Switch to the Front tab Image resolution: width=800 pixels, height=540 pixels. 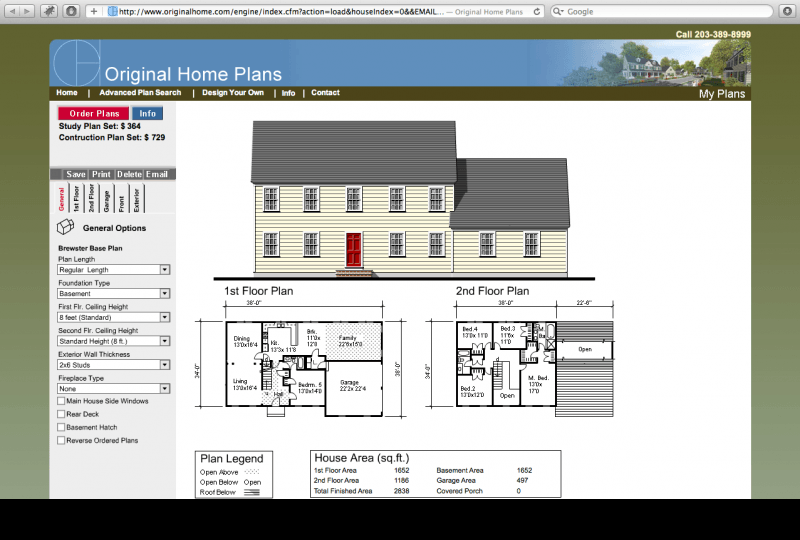click(121, 199)
